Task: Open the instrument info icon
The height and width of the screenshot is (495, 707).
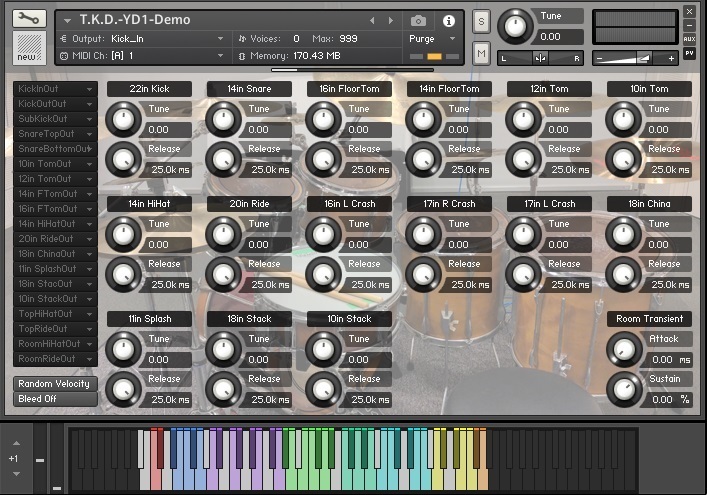Action: pyautogui.click(x=448, y=21)
